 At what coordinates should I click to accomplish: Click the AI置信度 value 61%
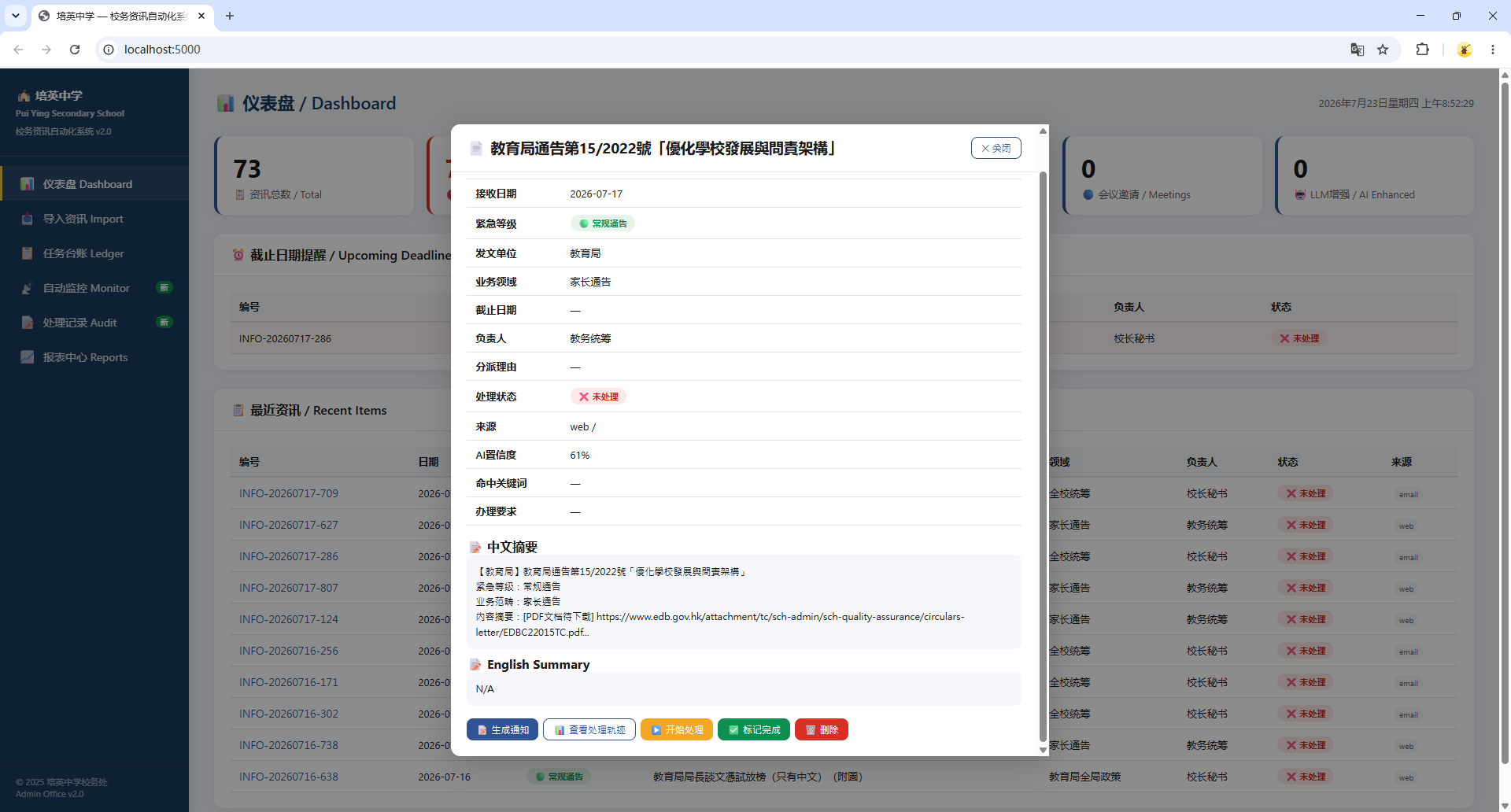580,455
